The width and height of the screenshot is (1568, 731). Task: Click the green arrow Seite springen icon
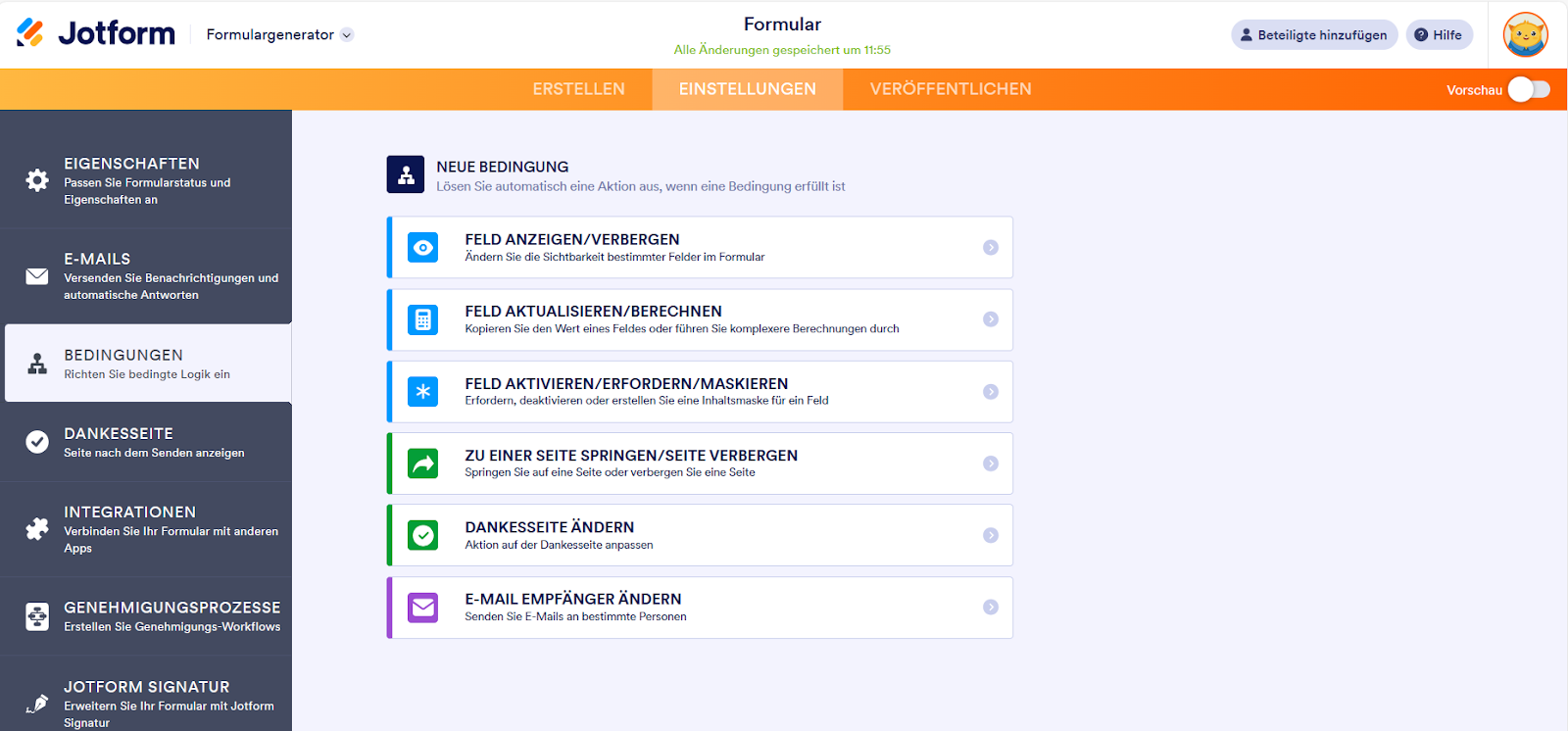[423, 463]
